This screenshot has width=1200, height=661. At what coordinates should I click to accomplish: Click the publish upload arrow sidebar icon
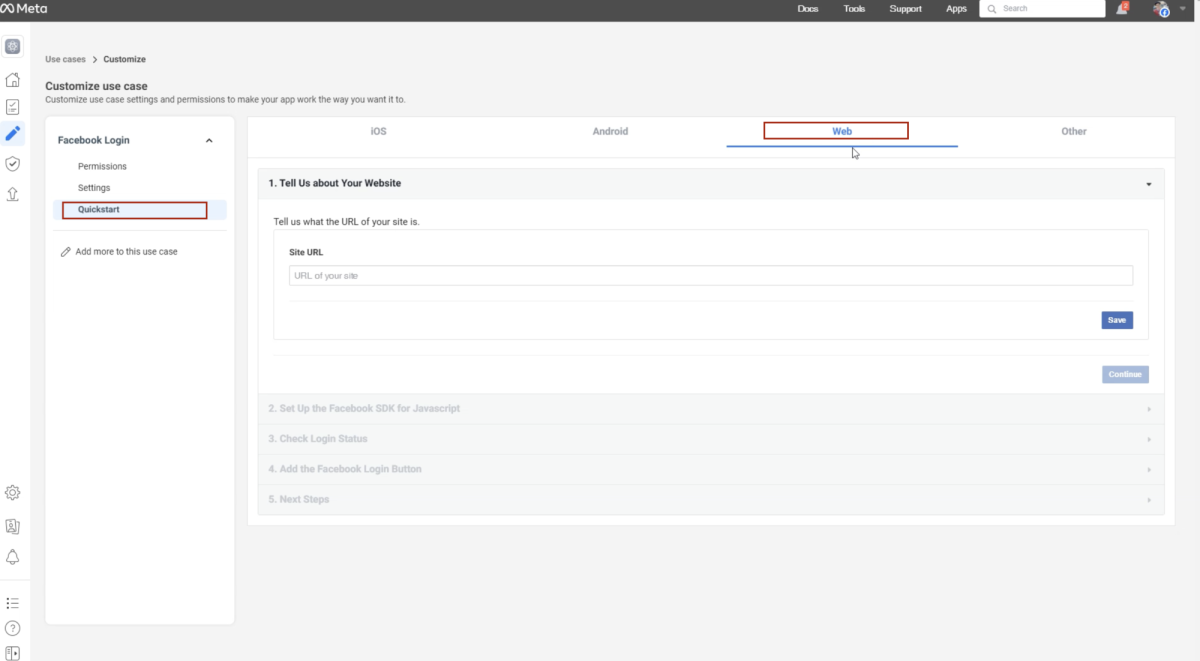13,193
